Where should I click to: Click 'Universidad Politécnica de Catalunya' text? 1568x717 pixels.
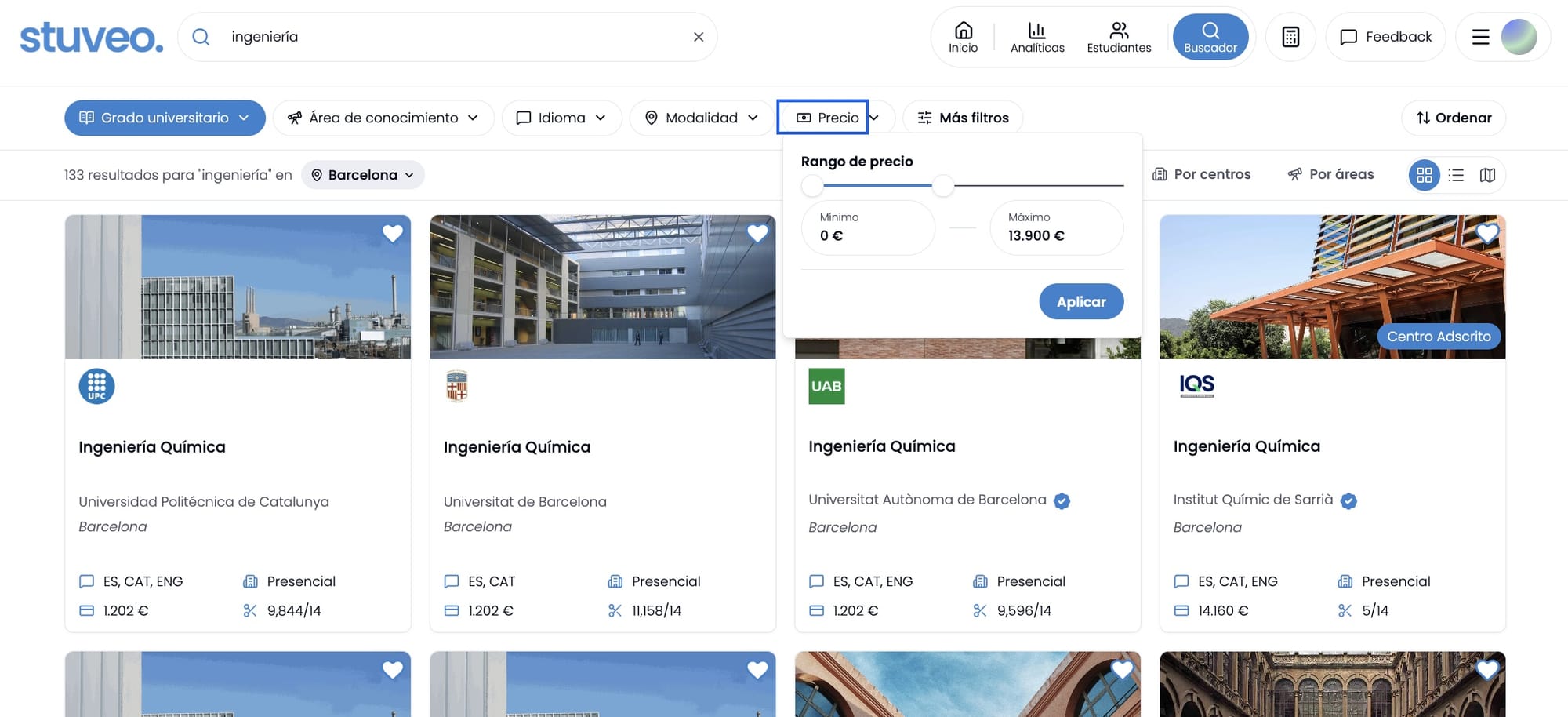coord(204,502)
